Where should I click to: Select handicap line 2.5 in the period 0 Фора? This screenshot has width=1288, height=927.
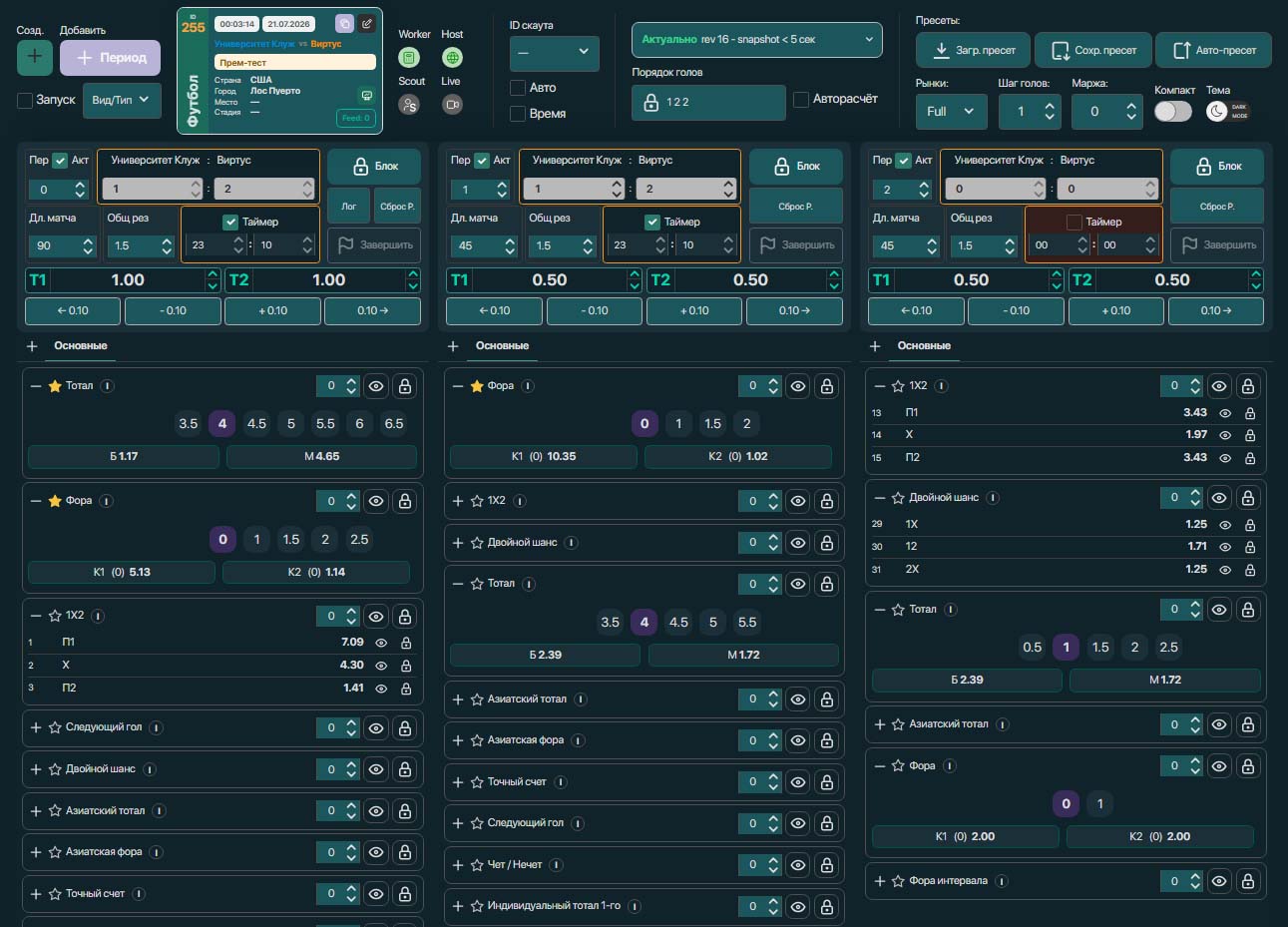click(359, 540)
